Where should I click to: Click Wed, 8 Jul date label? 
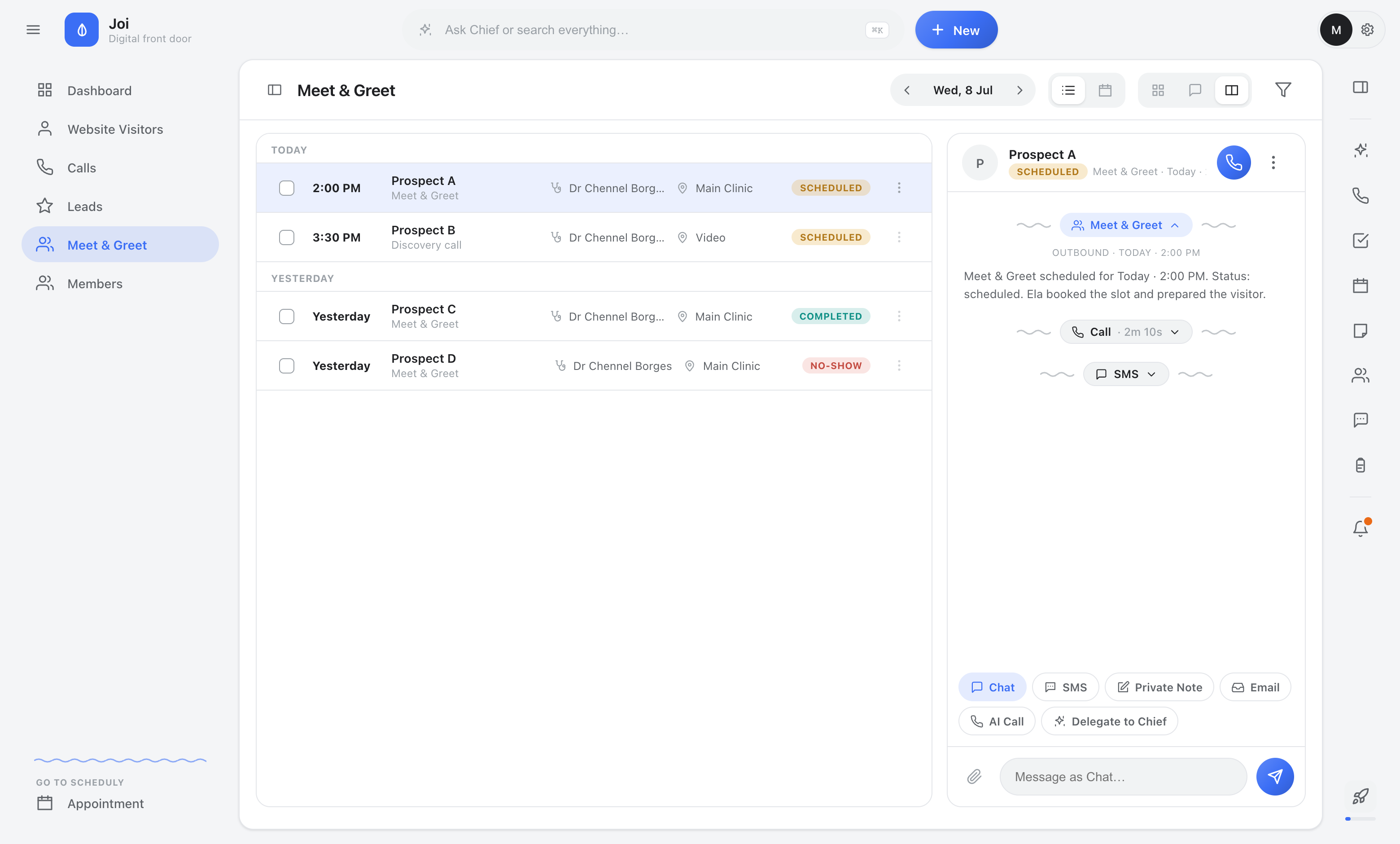[x=962, y=90]
